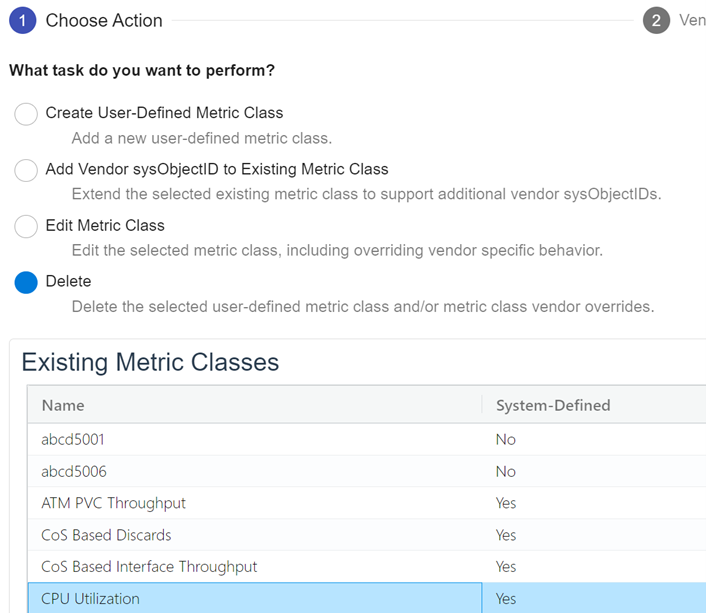706x613 pixels.
Task: Click the 'Yes' cell for CPU Utilization
Action: click(x=506, y=599)
